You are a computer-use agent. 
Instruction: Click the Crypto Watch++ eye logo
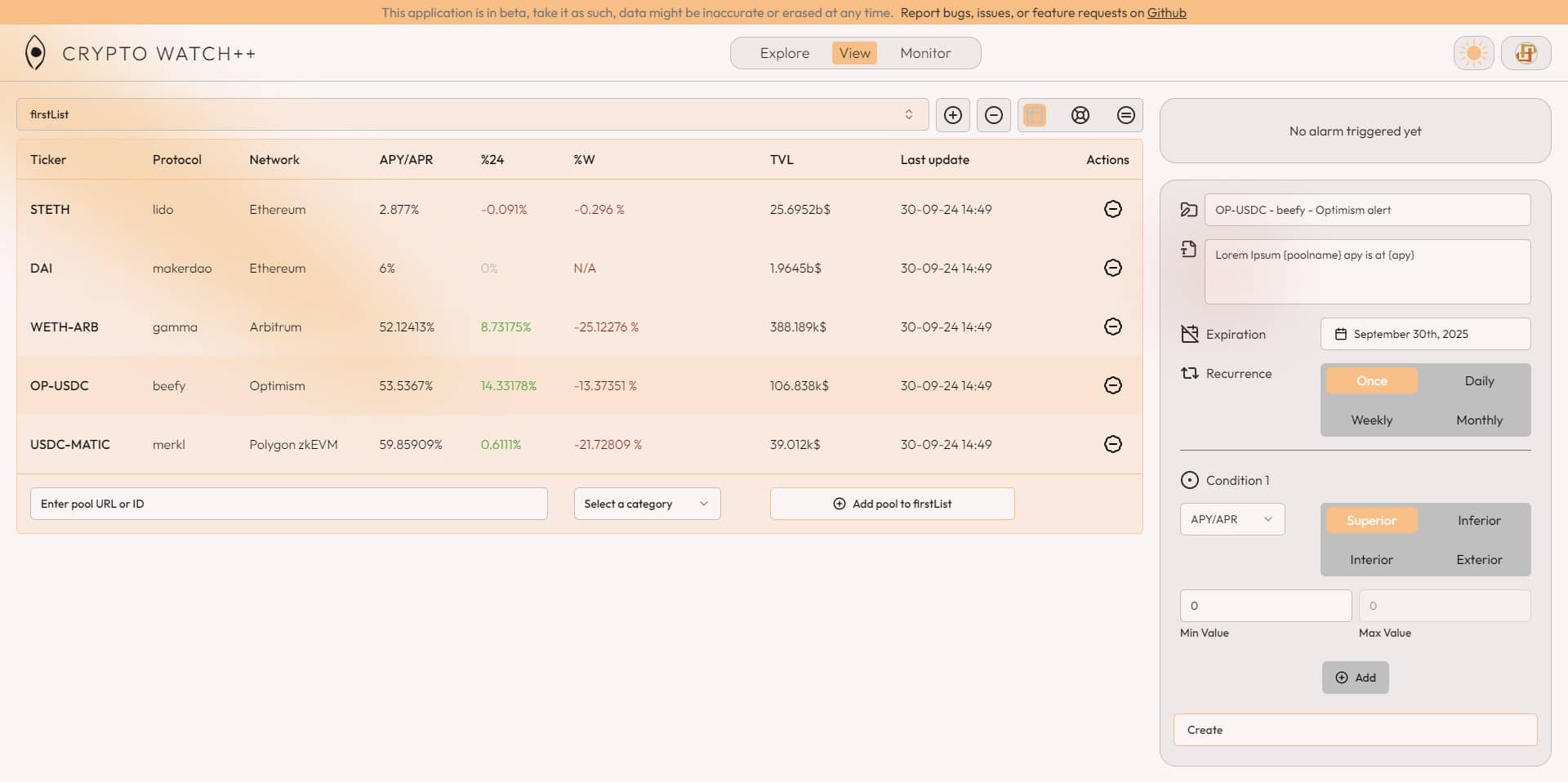[35, 53]
